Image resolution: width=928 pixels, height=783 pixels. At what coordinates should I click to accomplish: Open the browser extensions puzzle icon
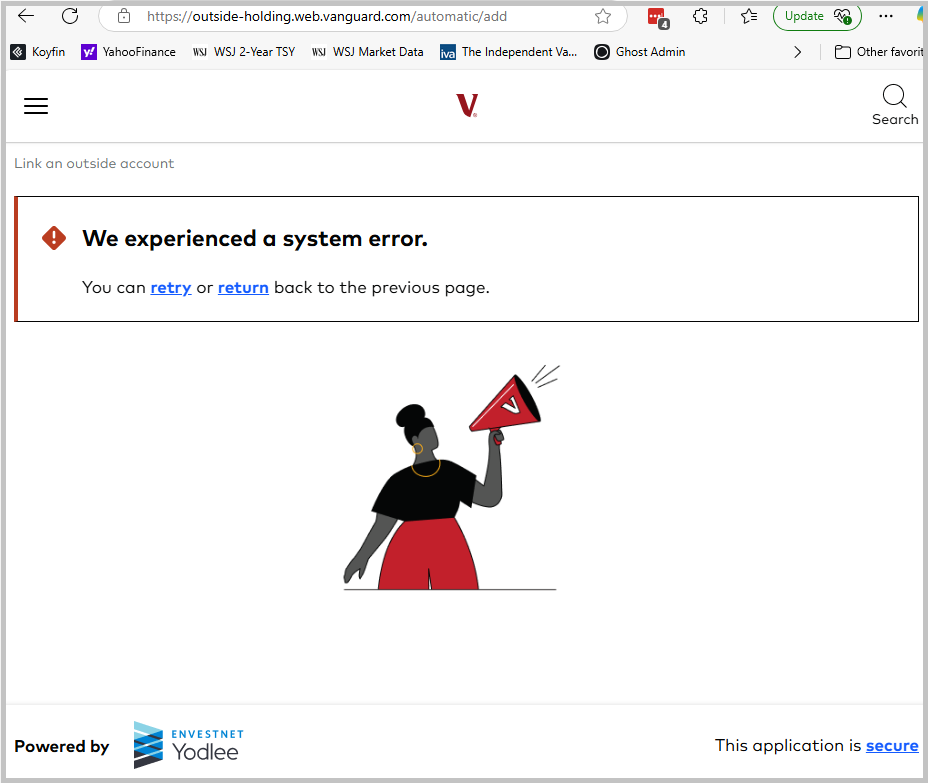700,17
